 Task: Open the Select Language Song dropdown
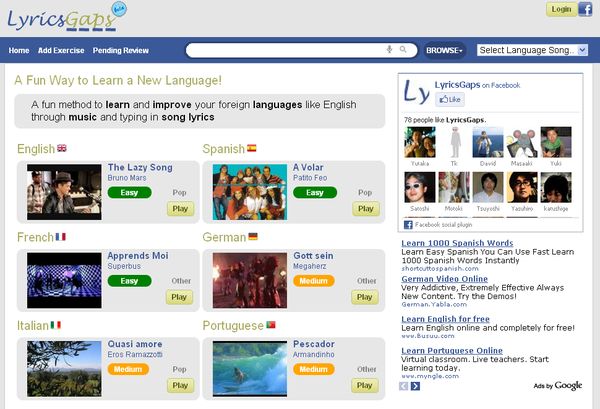pos(532,50)
